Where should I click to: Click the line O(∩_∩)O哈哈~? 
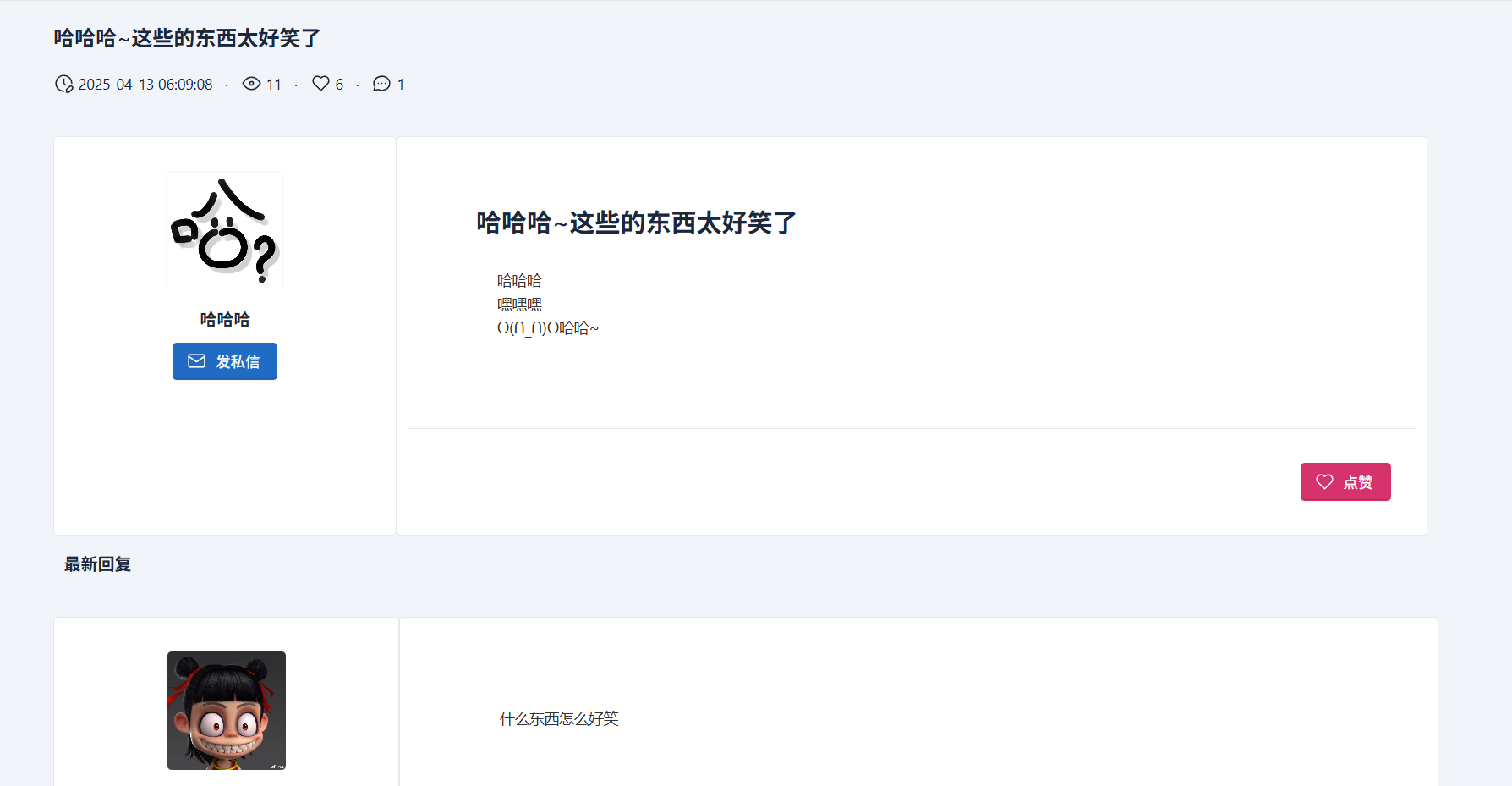click(548, 327)
